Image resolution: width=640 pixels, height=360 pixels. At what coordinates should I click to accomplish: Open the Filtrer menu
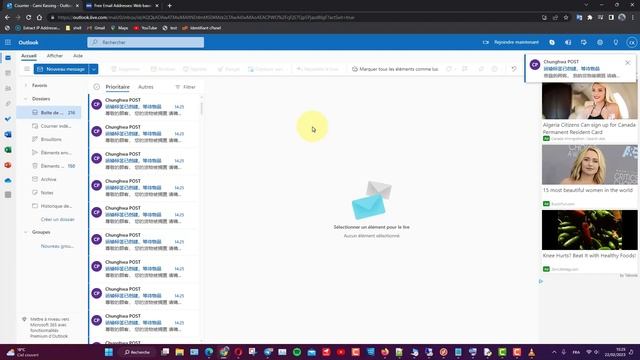[x=185, y=87]
